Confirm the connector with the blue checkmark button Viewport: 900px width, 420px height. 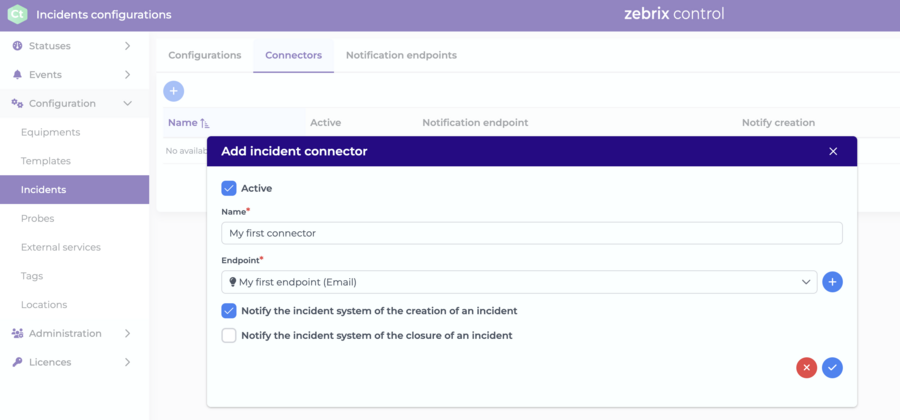(832, 368)
